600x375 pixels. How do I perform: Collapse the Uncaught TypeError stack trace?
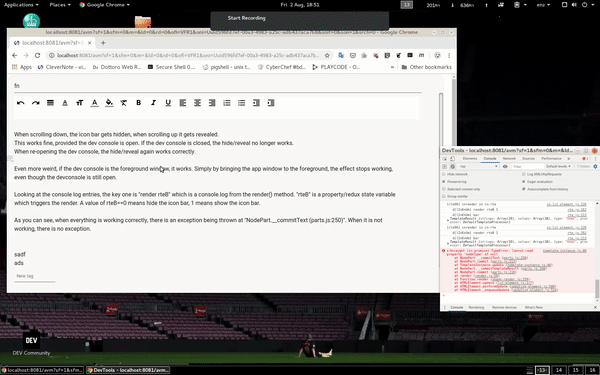[448, 251]
